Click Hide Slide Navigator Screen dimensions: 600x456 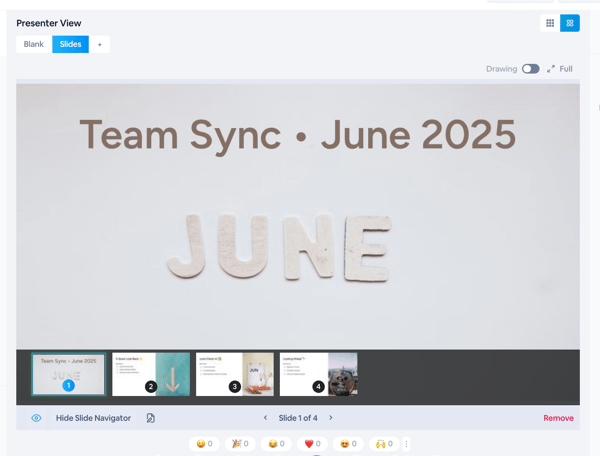pos(93,418)
